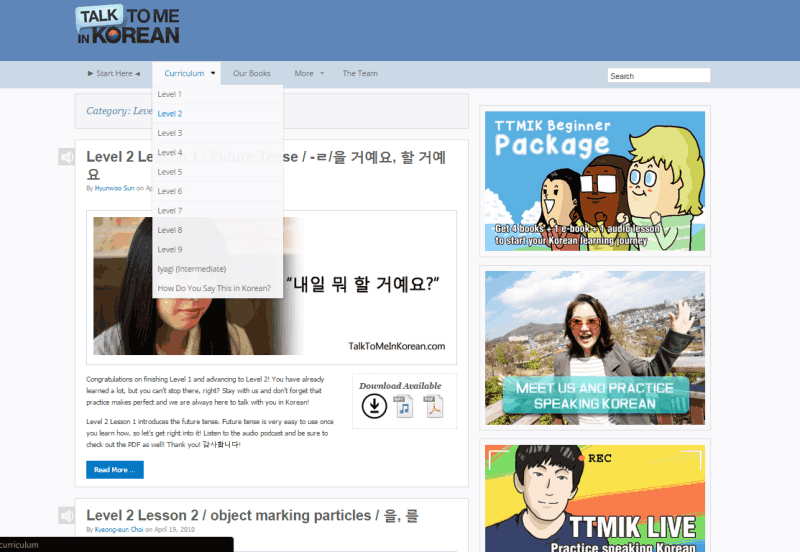Select Level 4 from Curriculum menu
This screenshot has width=800, height=552.
[218, 153]
